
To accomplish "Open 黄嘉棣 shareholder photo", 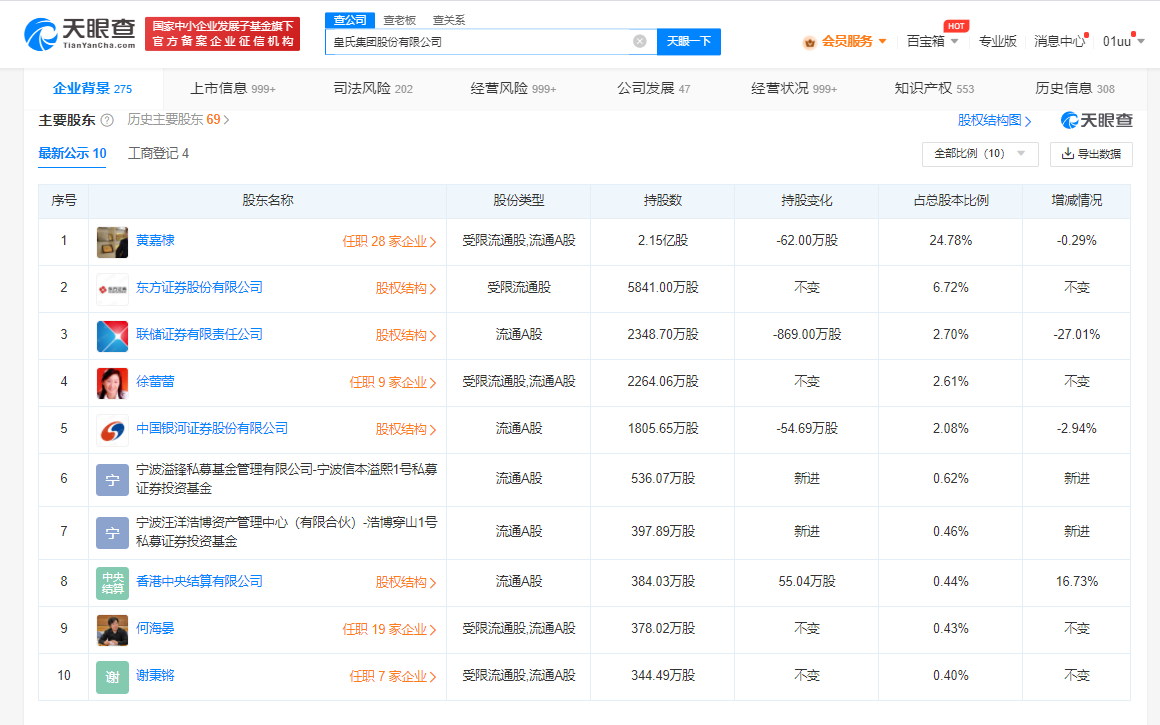I will [112, 242].
